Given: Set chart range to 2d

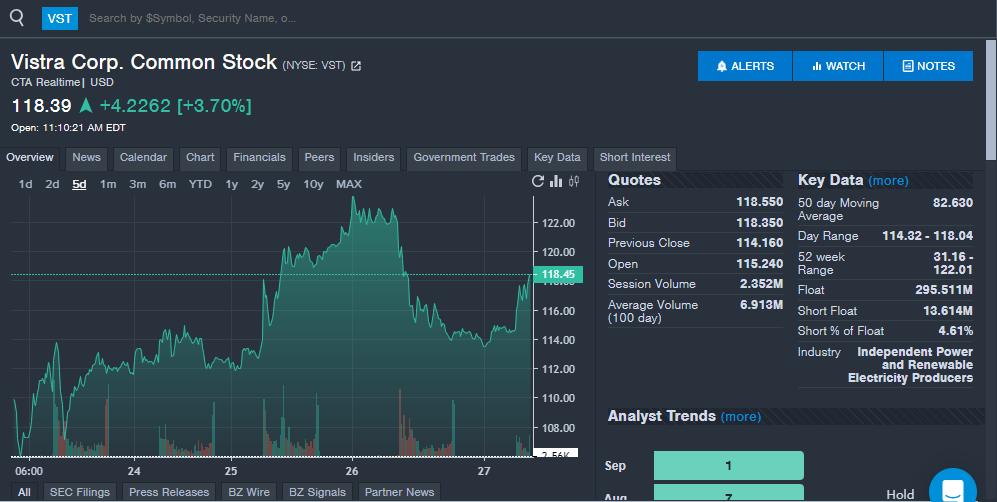Looking at the screenshot, I should pos(52,184).
